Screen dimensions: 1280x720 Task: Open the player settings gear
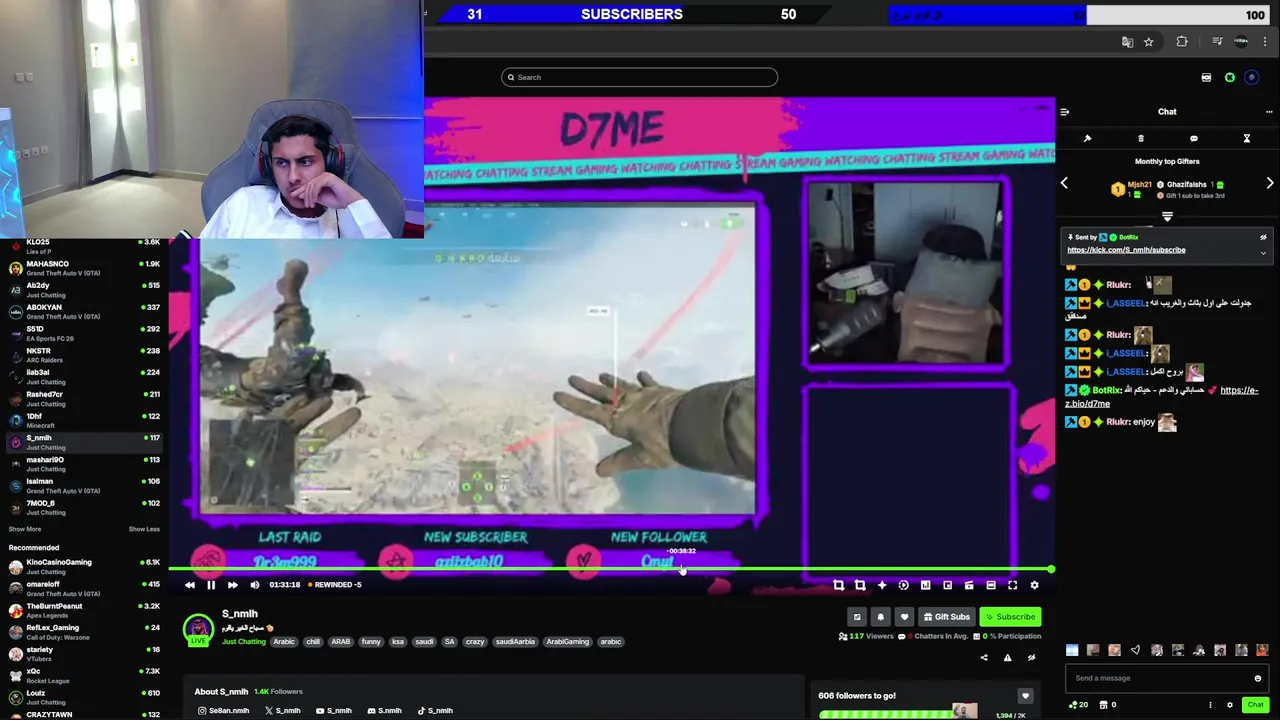click(x=1034, y=585)
